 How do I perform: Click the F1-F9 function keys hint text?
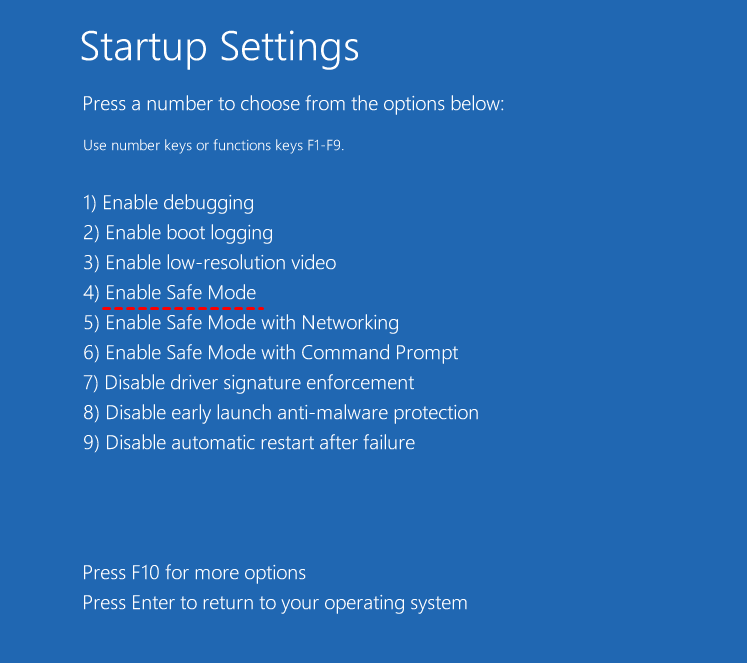point(213,146)
